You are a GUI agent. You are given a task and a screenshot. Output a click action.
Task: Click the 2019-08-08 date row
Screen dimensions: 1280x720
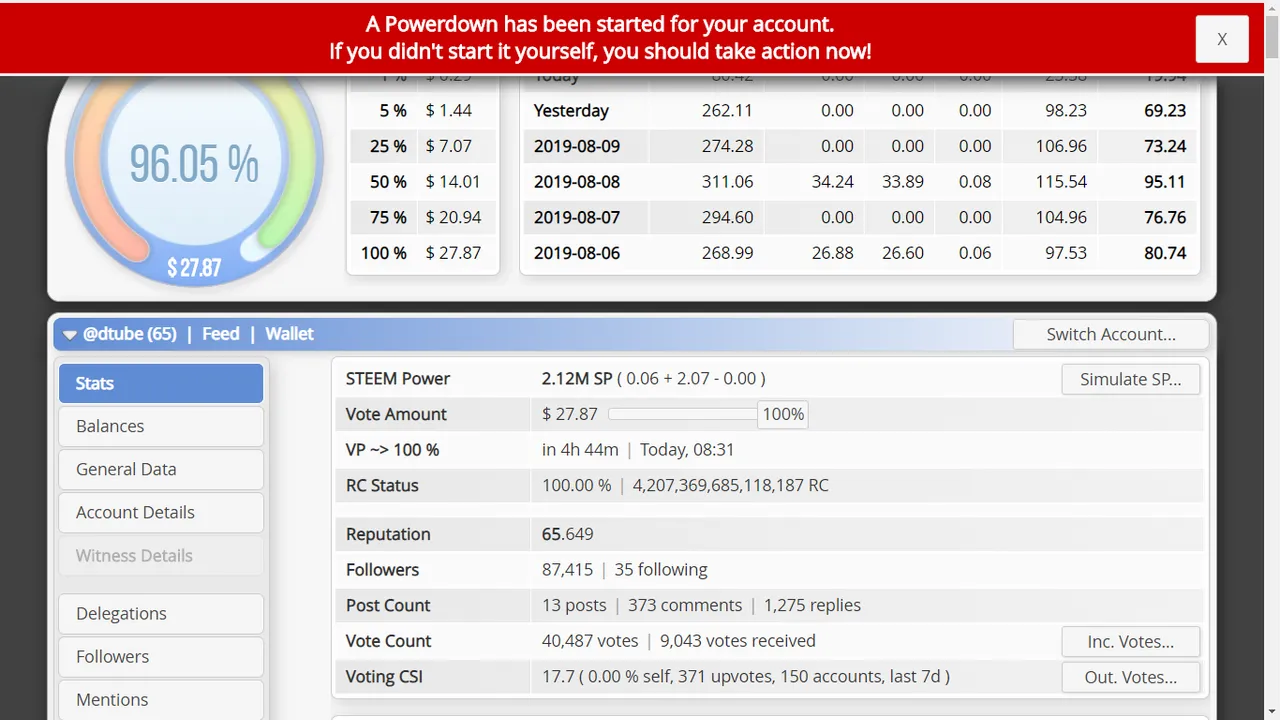860,182
